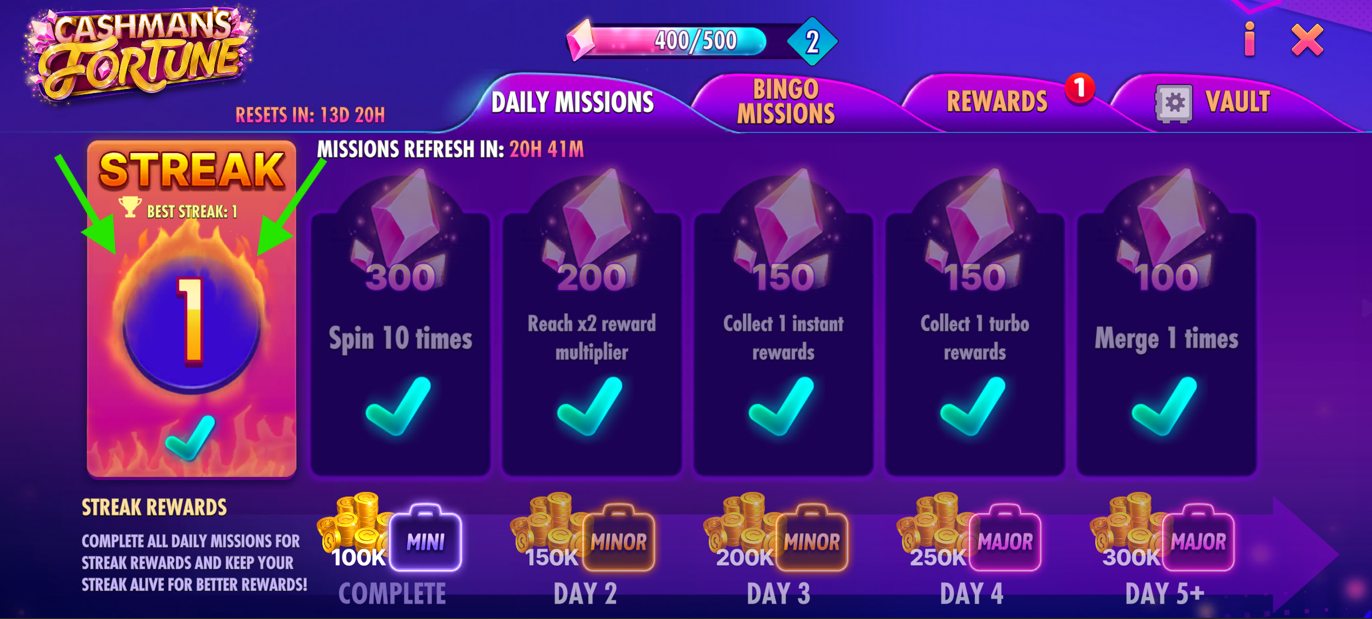This screenshot has width=1372, height=619.
Task: Close the missions screen with X
Action: pos(1307,40)
